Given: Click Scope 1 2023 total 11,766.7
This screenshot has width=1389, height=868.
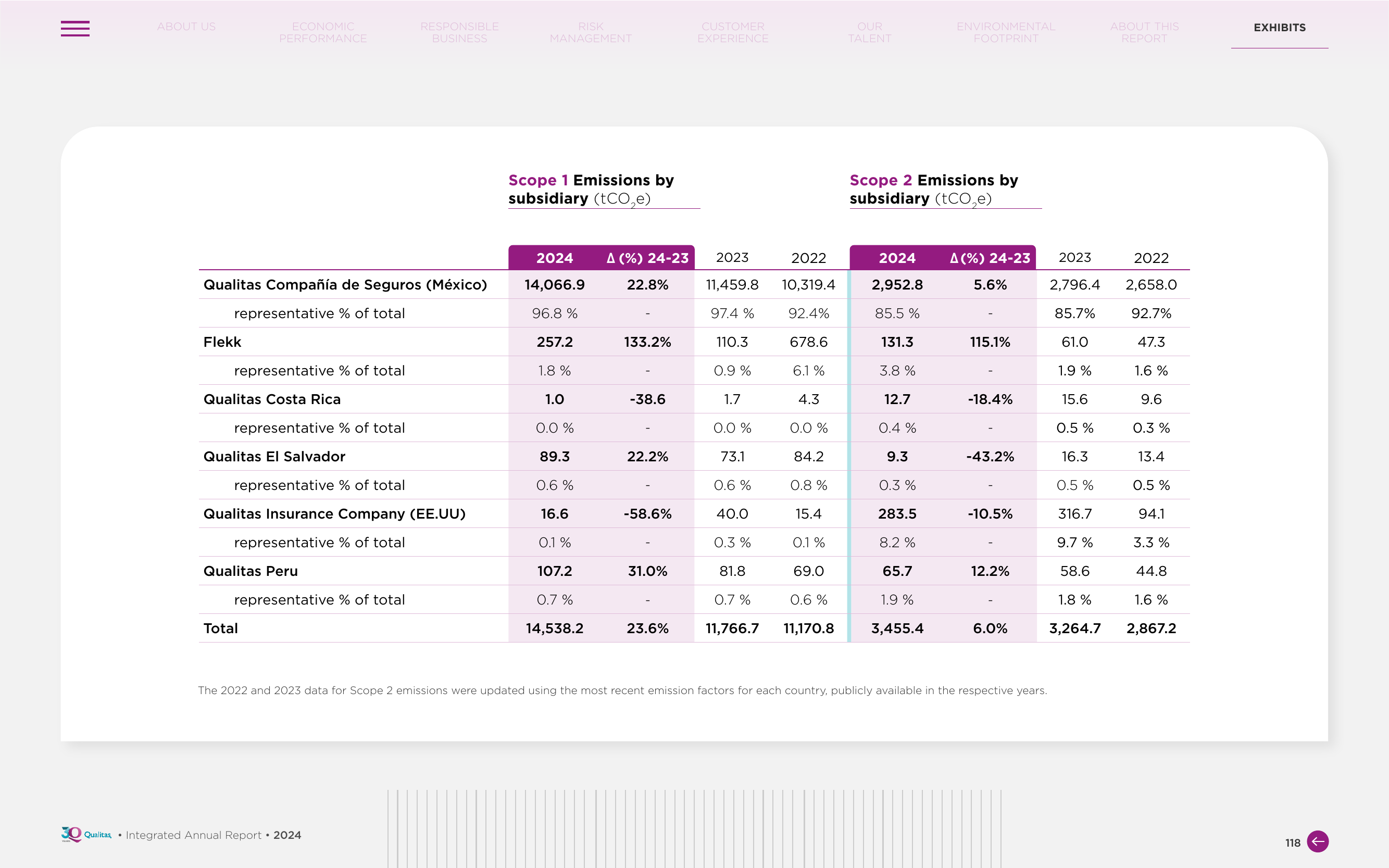Looking at the screenshot, I should (732, 628).
